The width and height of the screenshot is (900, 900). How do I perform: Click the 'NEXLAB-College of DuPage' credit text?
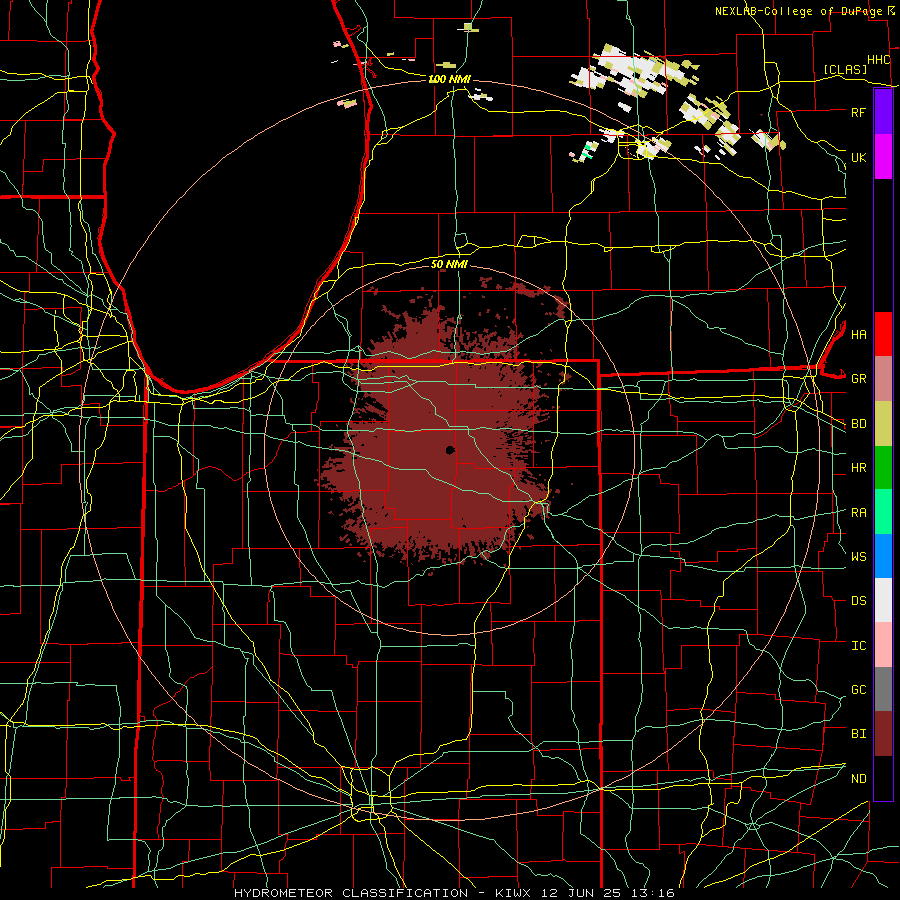(x=799, y=11)
